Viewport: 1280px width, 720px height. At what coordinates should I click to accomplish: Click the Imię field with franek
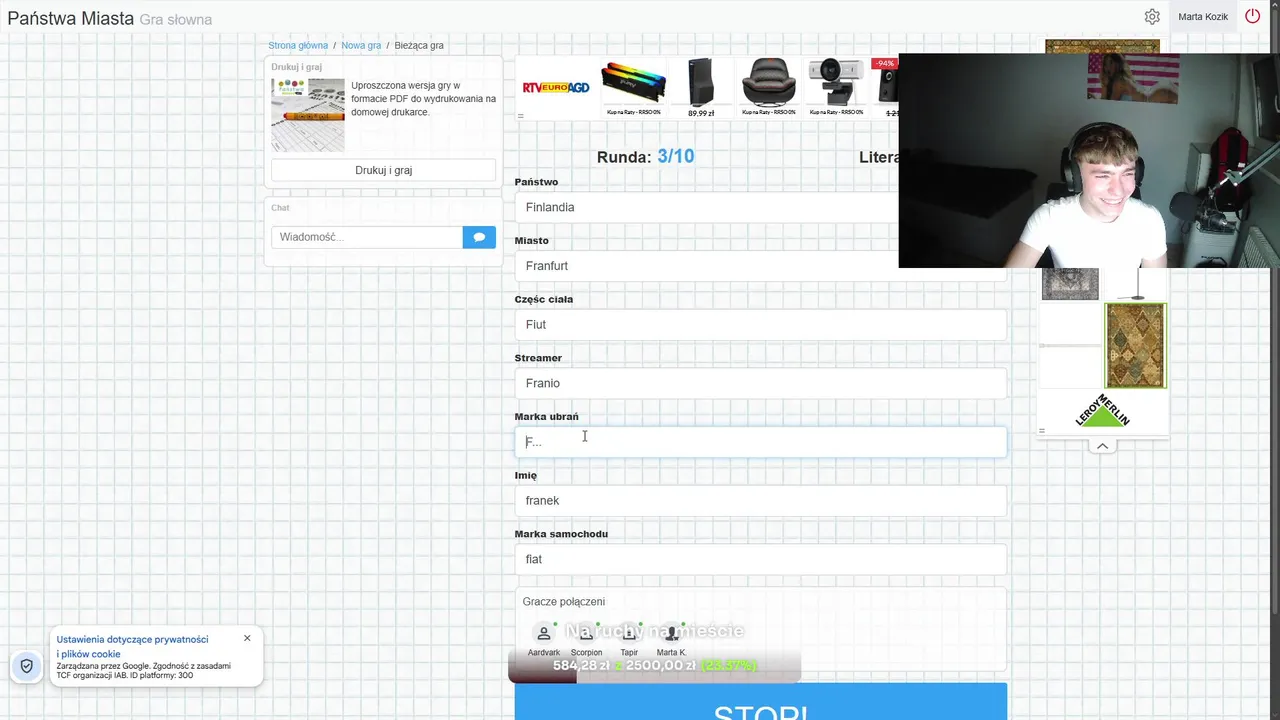point(761,500)
